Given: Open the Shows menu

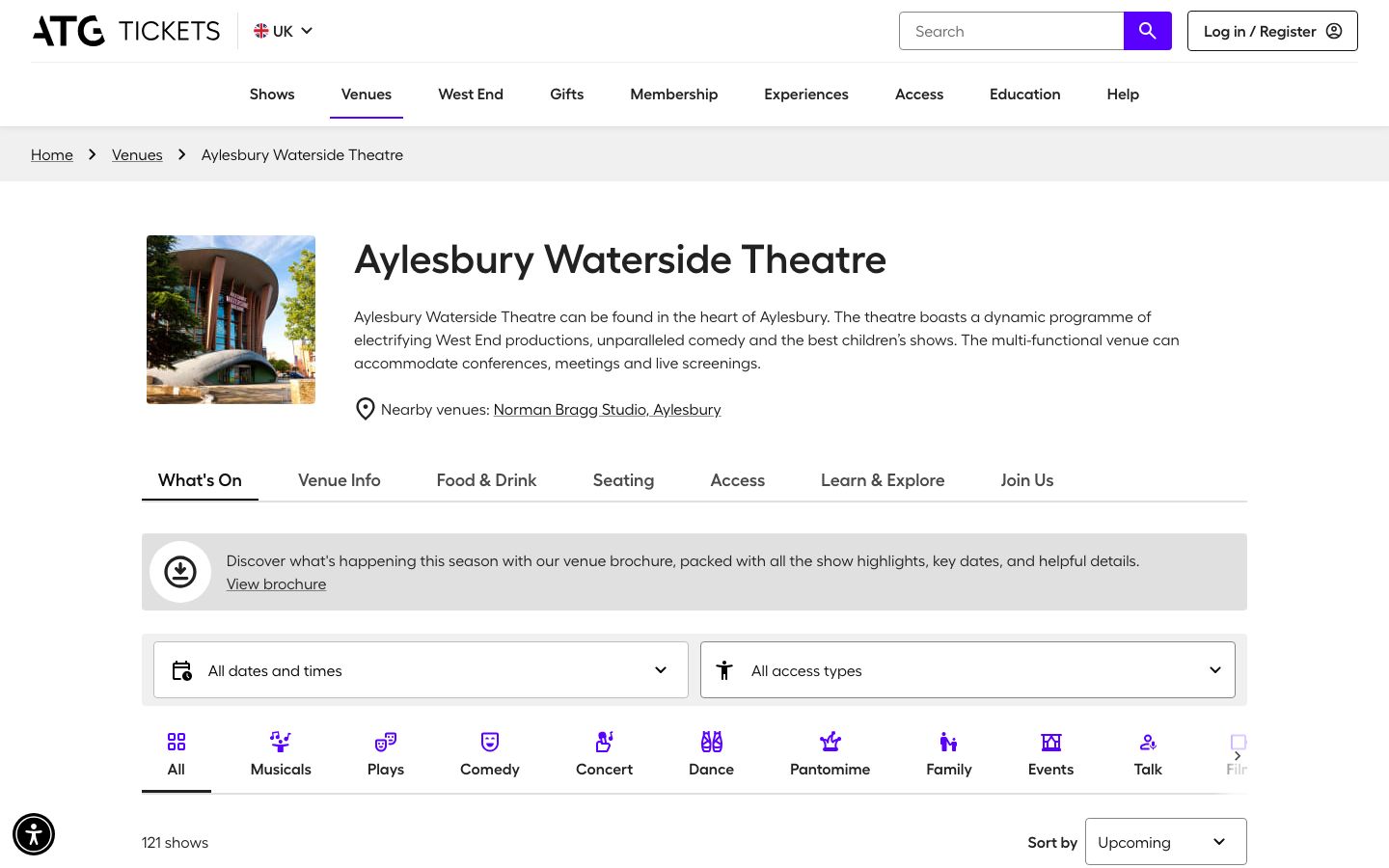Looking at the screenshot, I should coord(272,95).
